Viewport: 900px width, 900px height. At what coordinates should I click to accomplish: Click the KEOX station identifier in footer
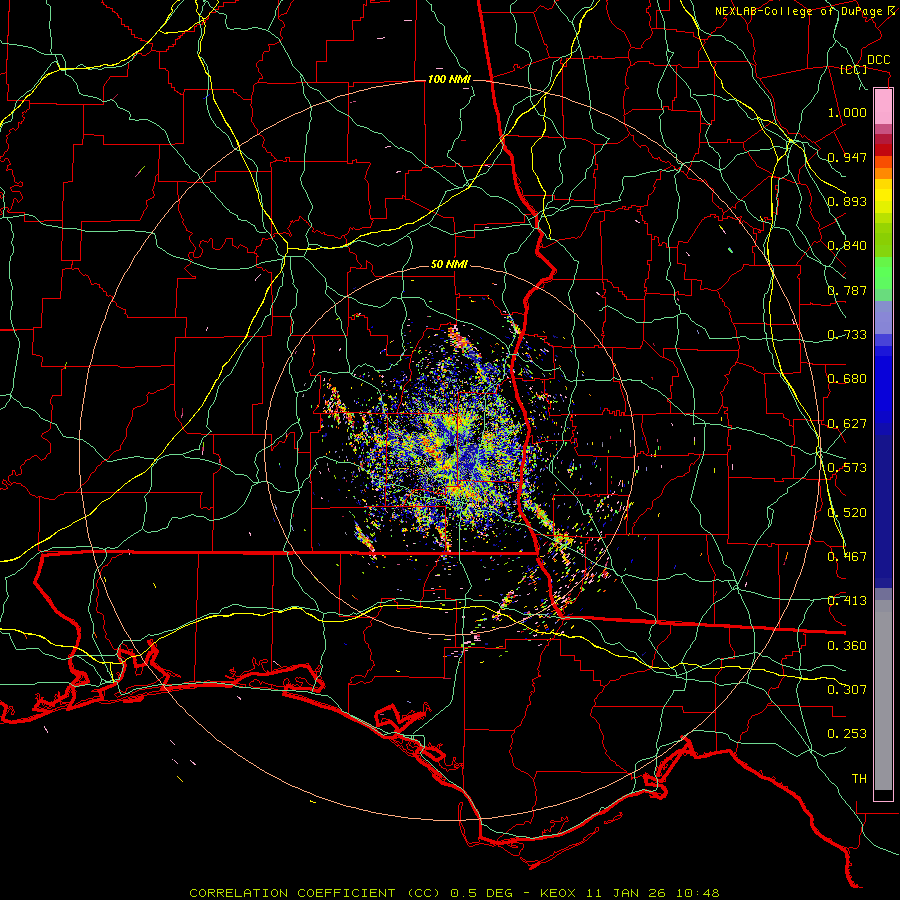pyautogui.click(x=558, y=893)
